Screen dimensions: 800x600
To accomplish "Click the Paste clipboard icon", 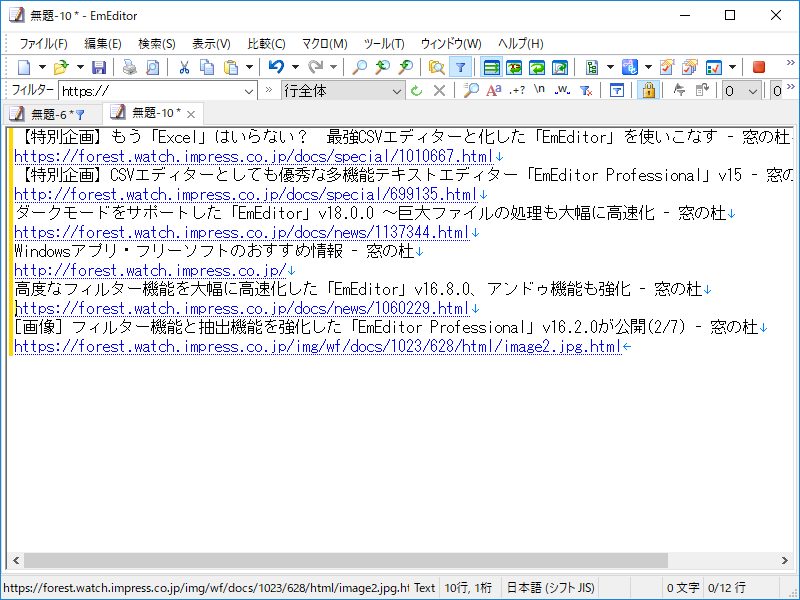I will tap(231, 67).
